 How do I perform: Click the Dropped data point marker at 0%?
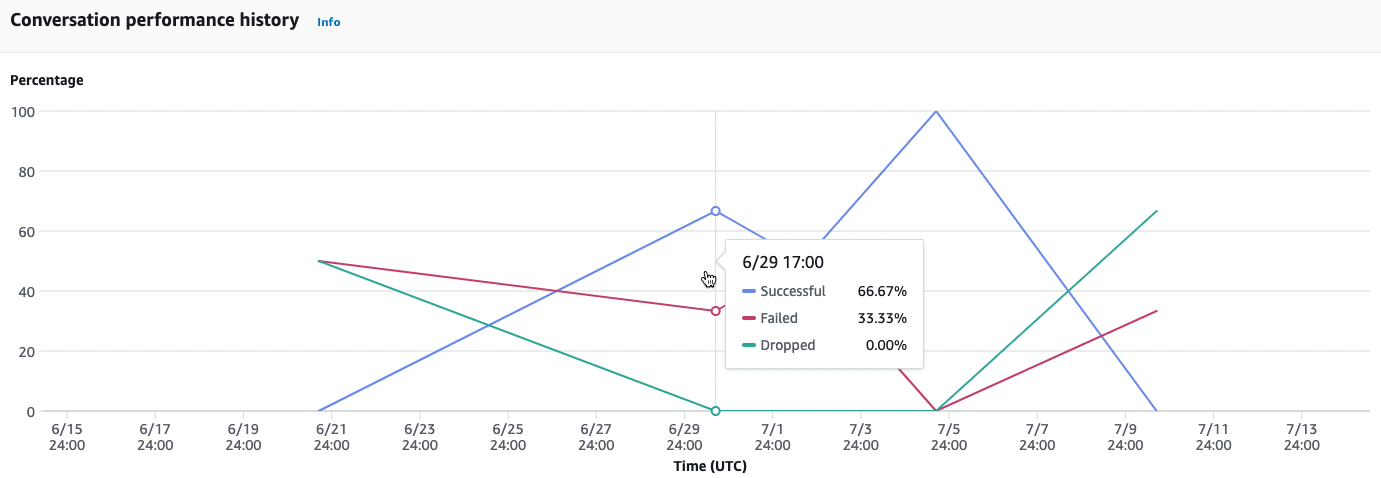715,411
